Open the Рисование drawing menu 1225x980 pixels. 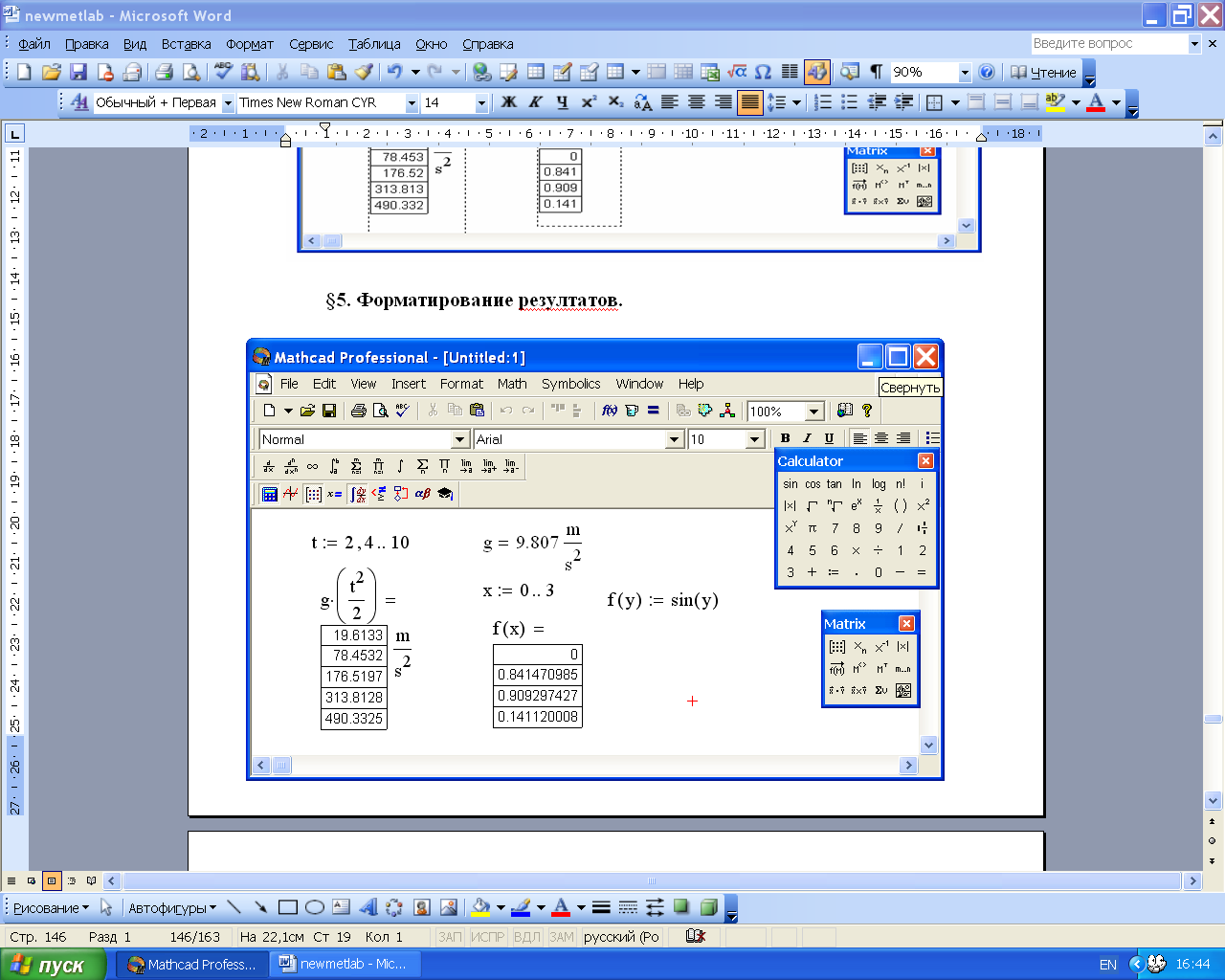[51, 907]
